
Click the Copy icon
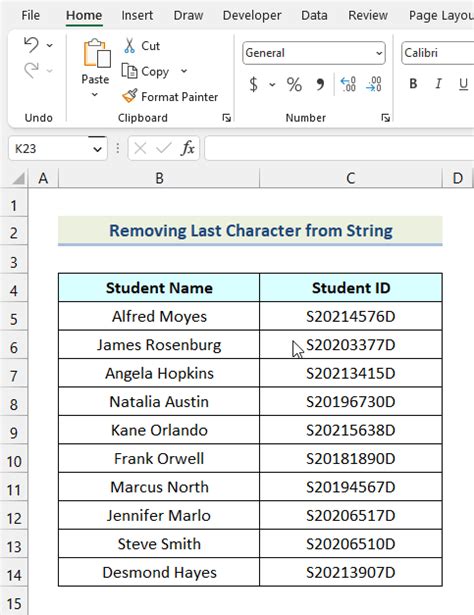[129, 71]
